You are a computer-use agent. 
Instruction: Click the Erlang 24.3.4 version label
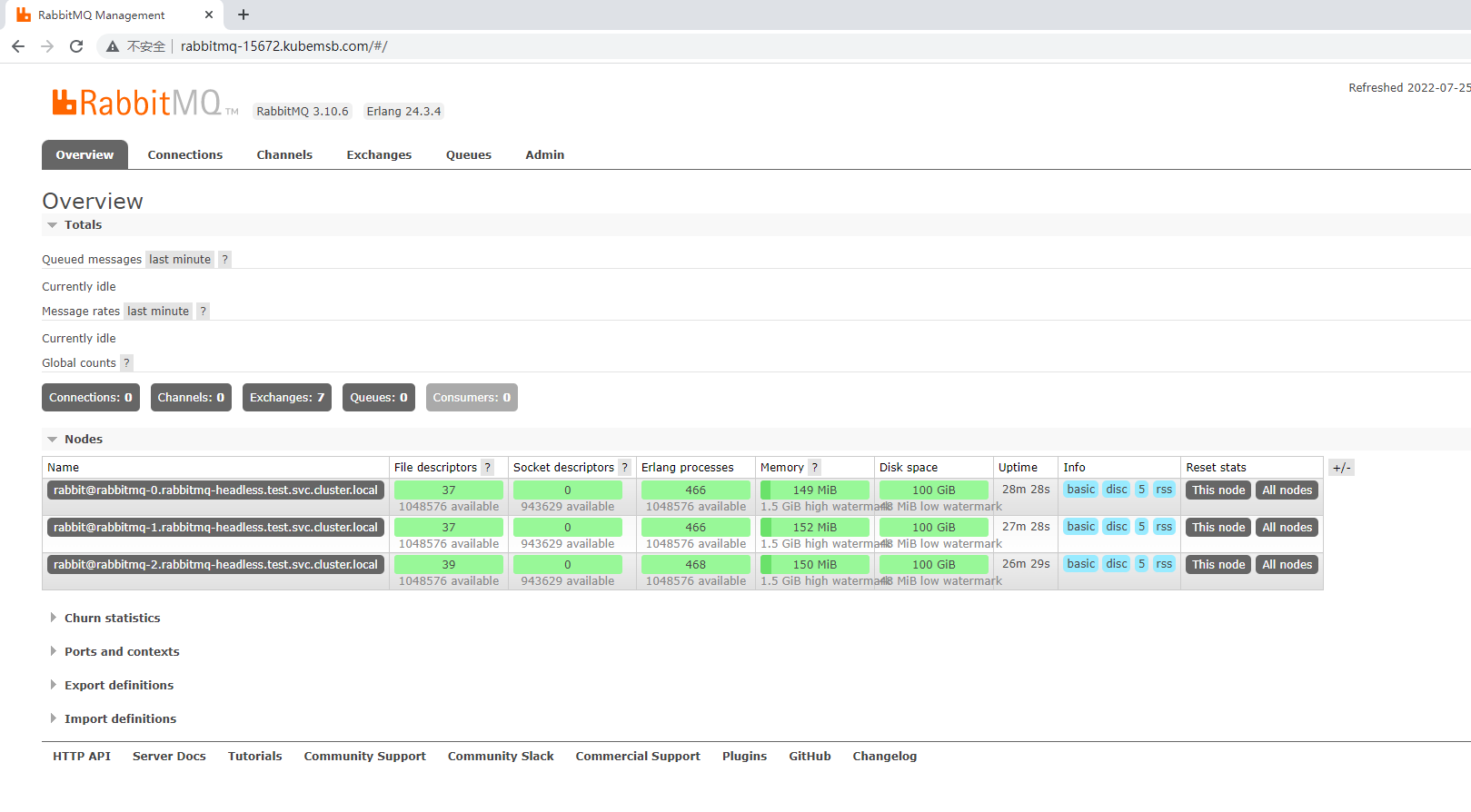click(x=403, y=112)
